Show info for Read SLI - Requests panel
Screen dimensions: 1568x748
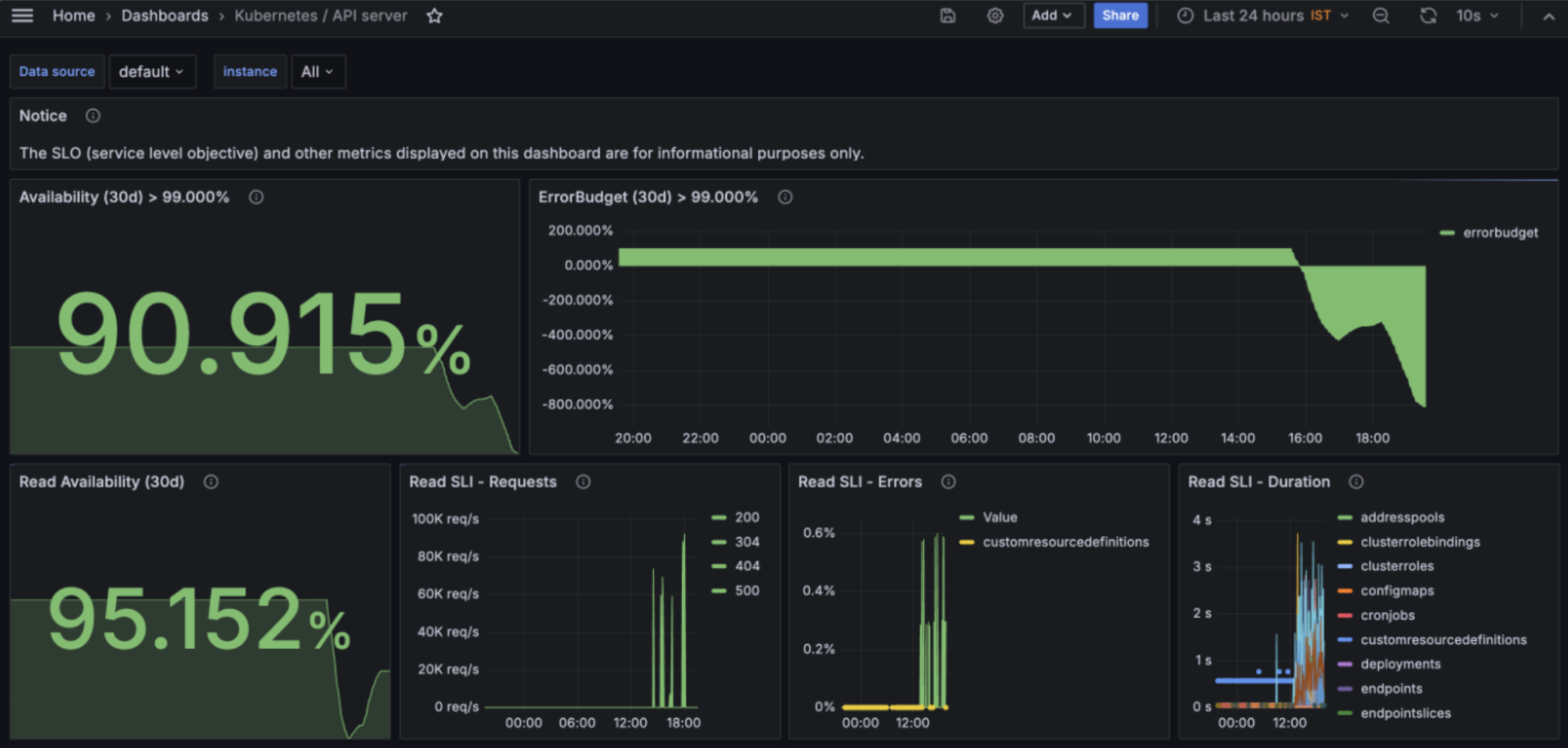coord(583,482)
